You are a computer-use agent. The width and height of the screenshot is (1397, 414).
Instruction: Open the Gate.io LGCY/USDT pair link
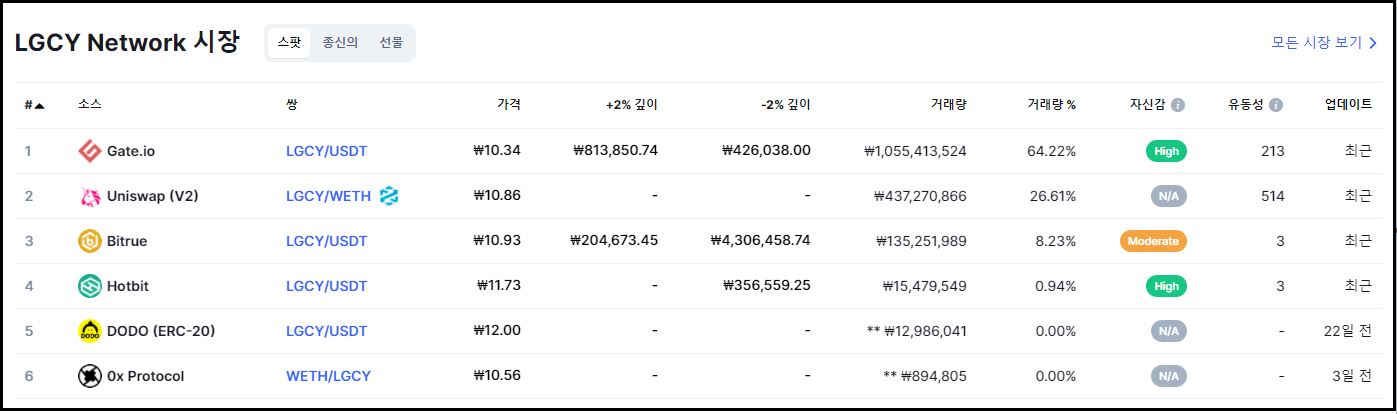326,151
